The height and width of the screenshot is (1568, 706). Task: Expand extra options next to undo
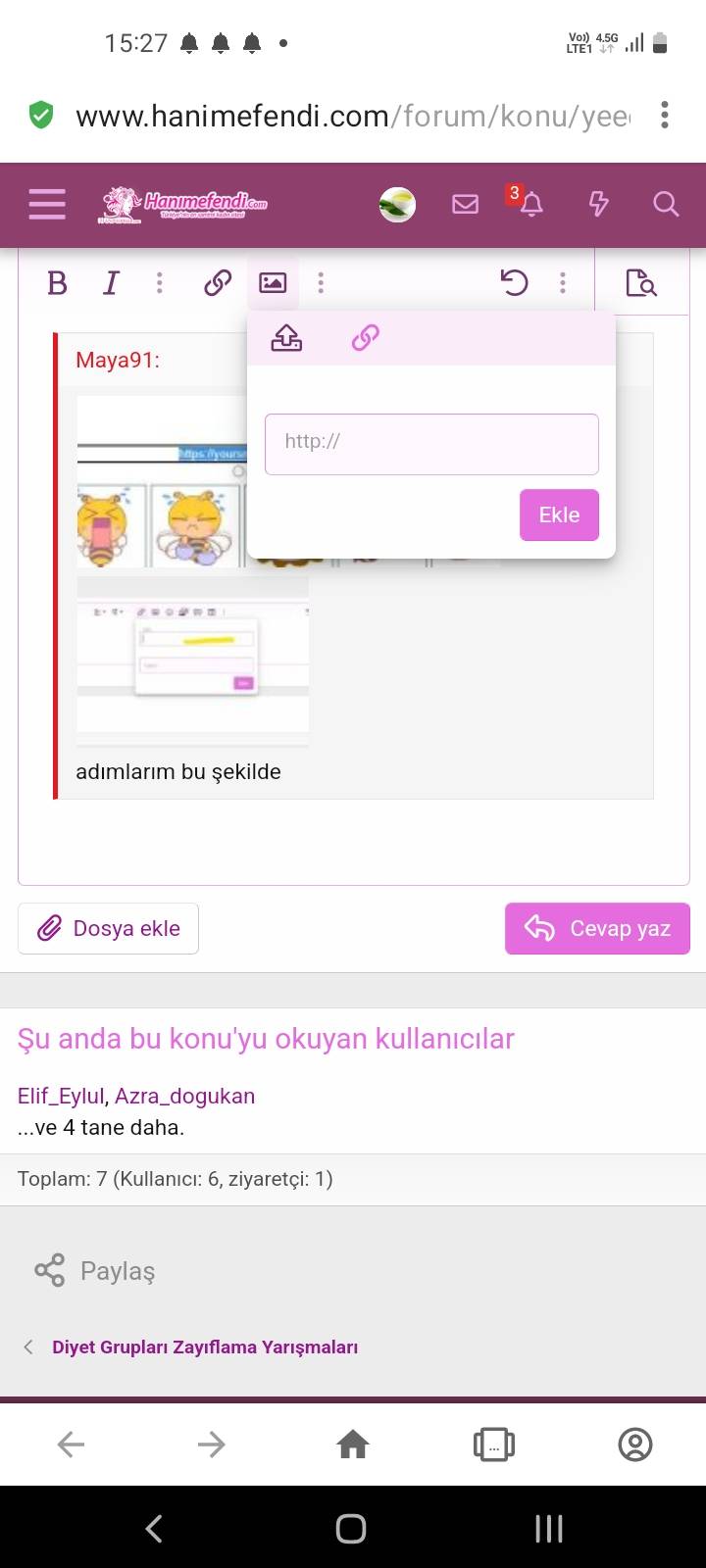[x=562, y=283]
